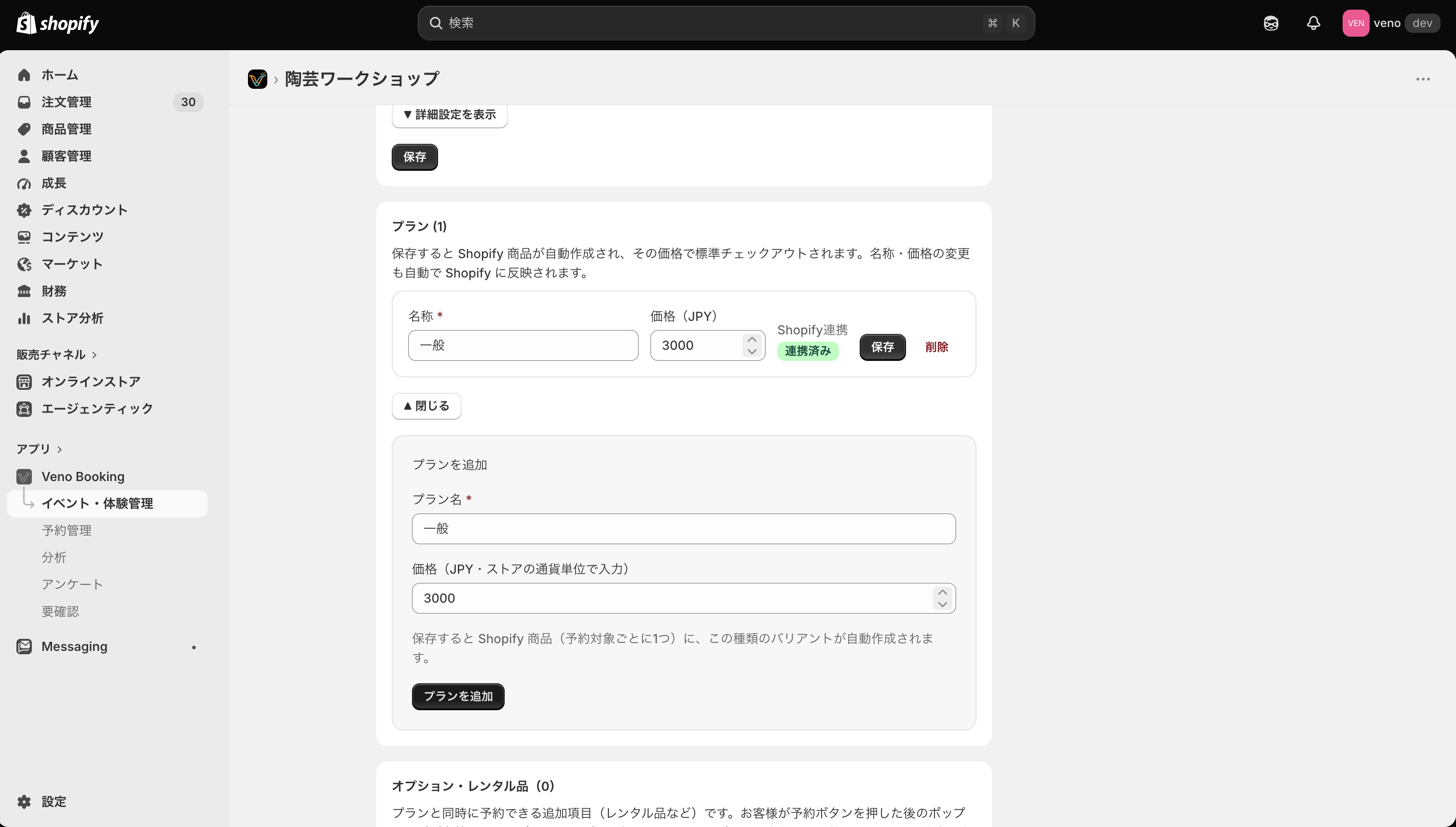This screenshot has height=827, width=1456.
Task: Open 予約管理 in the sidebar
Action: (67, 531)
